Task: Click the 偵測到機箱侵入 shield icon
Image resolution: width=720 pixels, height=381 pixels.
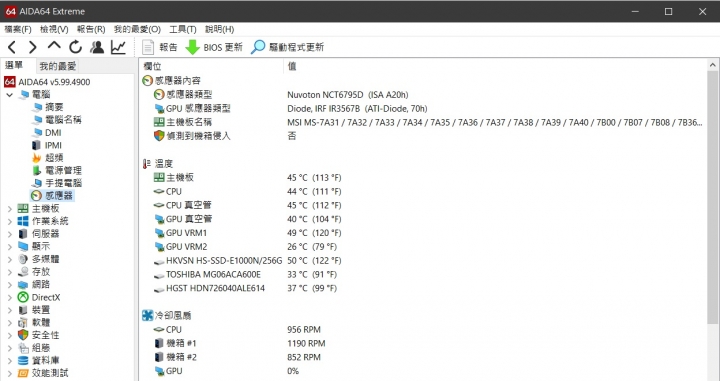Action: pos(159,136)
